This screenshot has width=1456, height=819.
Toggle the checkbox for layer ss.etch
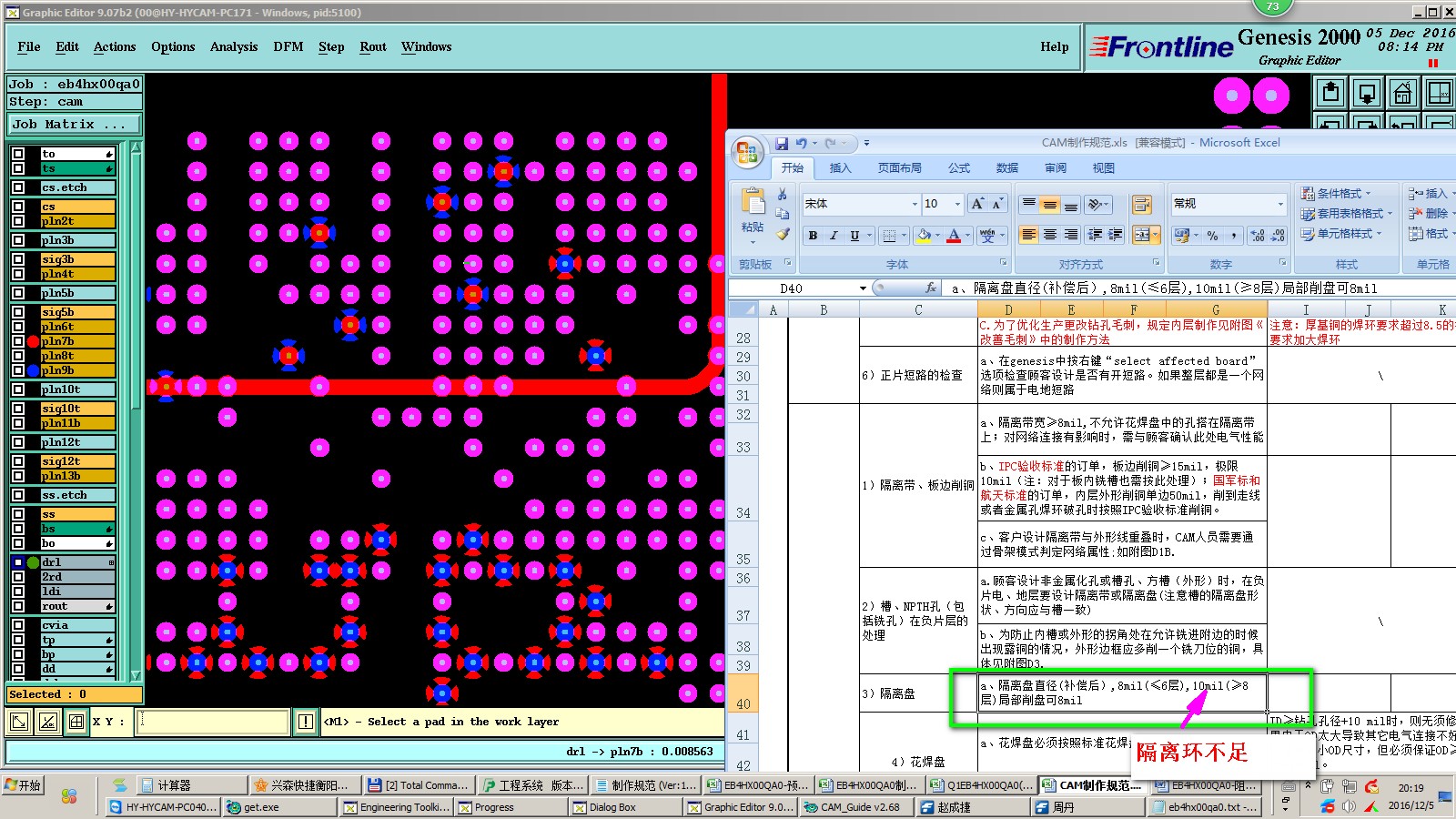coord(18,495)
